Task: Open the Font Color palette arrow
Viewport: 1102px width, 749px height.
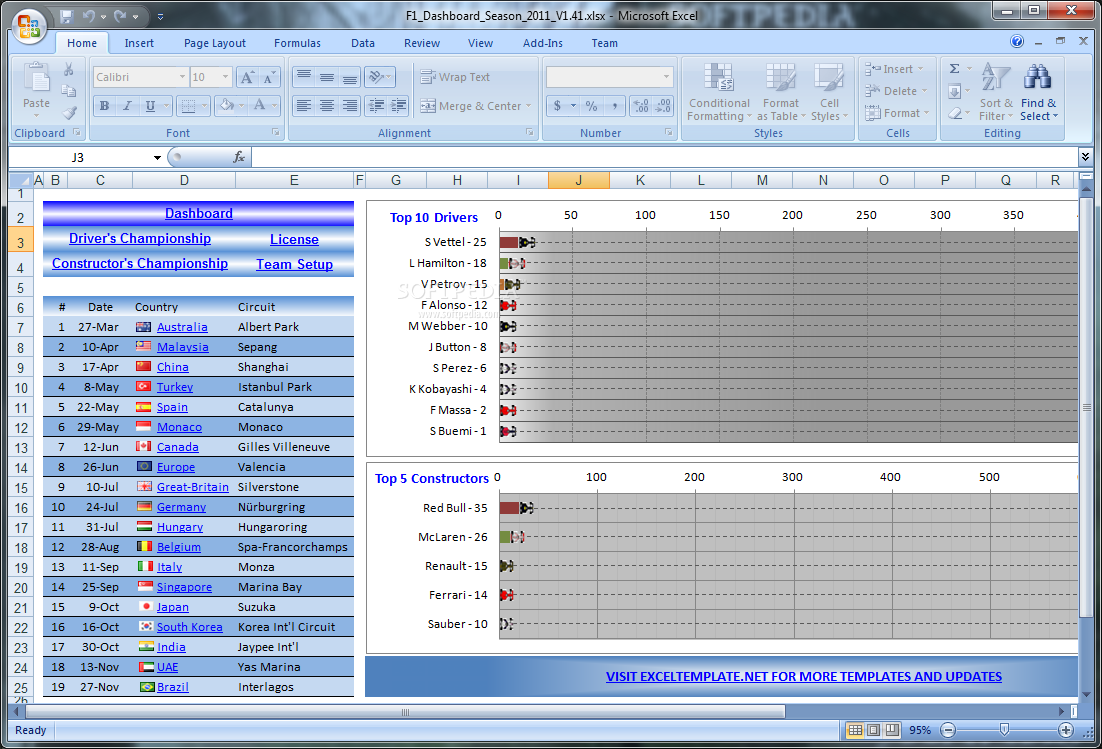Action: coord(275,106)
